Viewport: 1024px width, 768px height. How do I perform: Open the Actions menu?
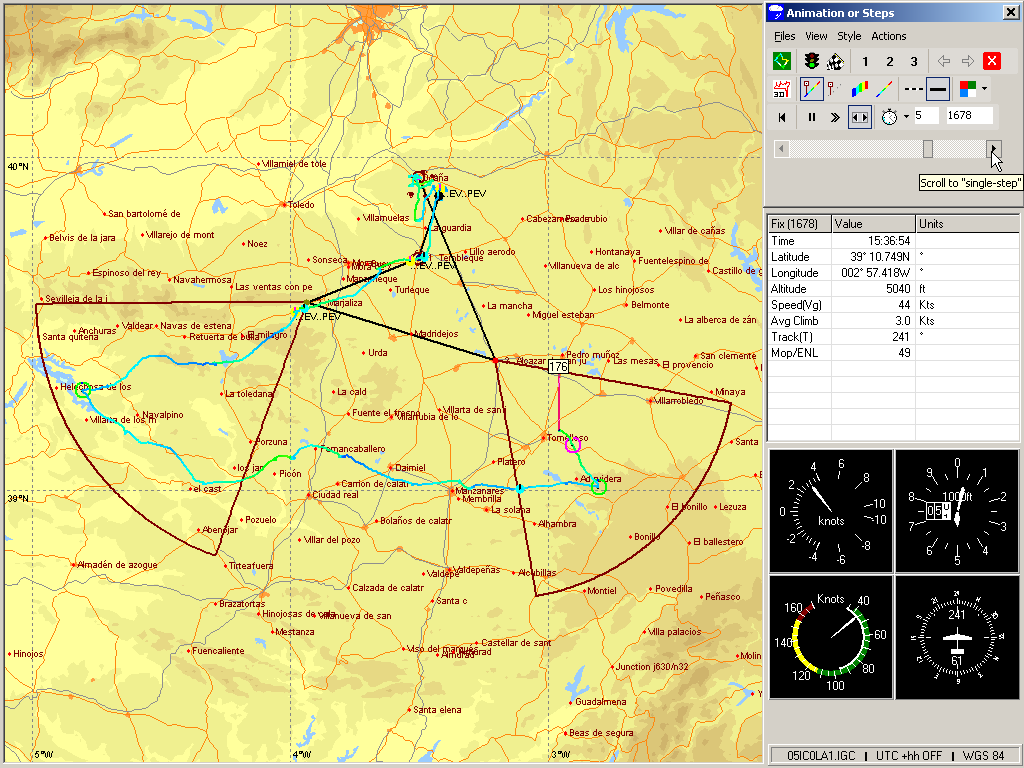point(888,36)
